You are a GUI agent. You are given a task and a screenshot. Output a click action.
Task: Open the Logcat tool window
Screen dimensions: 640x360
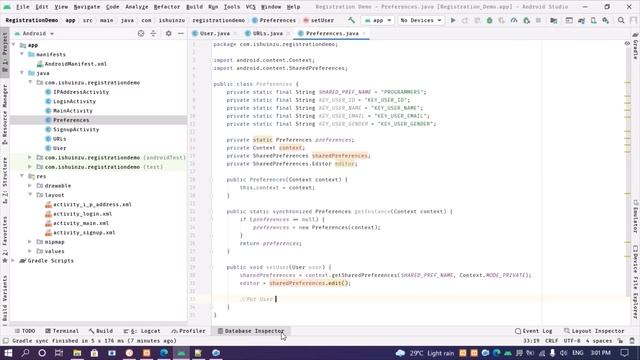click(x=142, y=331)
